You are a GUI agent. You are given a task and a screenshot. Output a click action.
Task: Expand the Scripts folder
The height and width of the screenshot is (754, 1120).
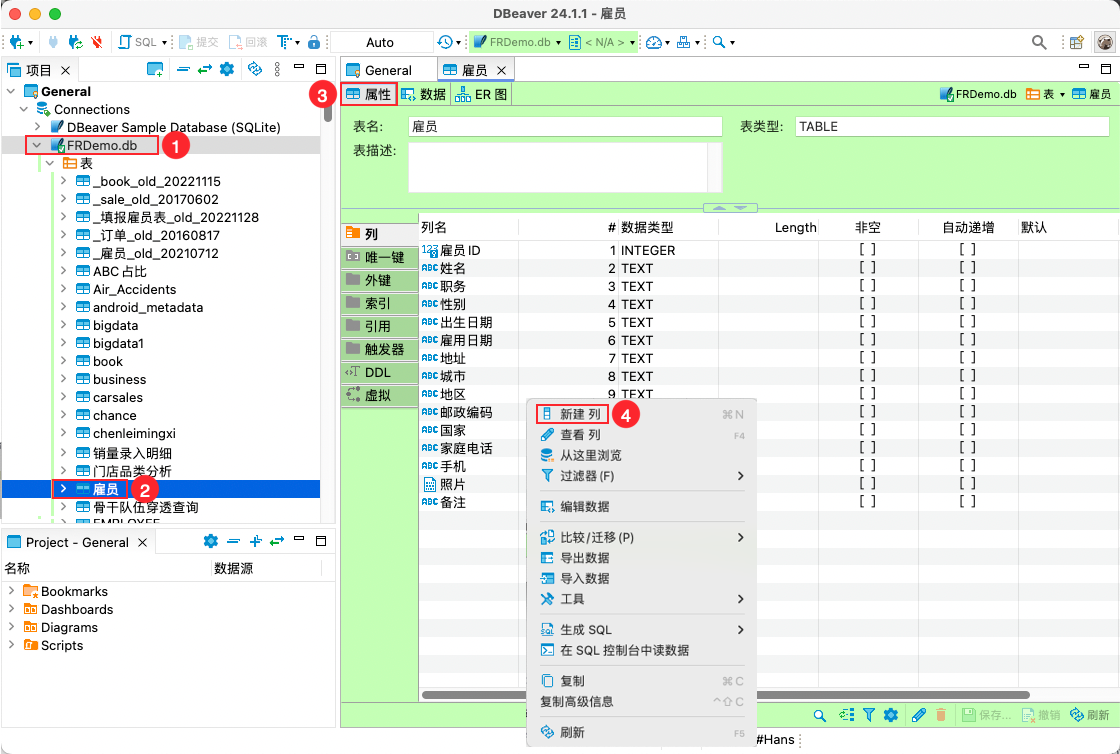[x=11, y=645]
